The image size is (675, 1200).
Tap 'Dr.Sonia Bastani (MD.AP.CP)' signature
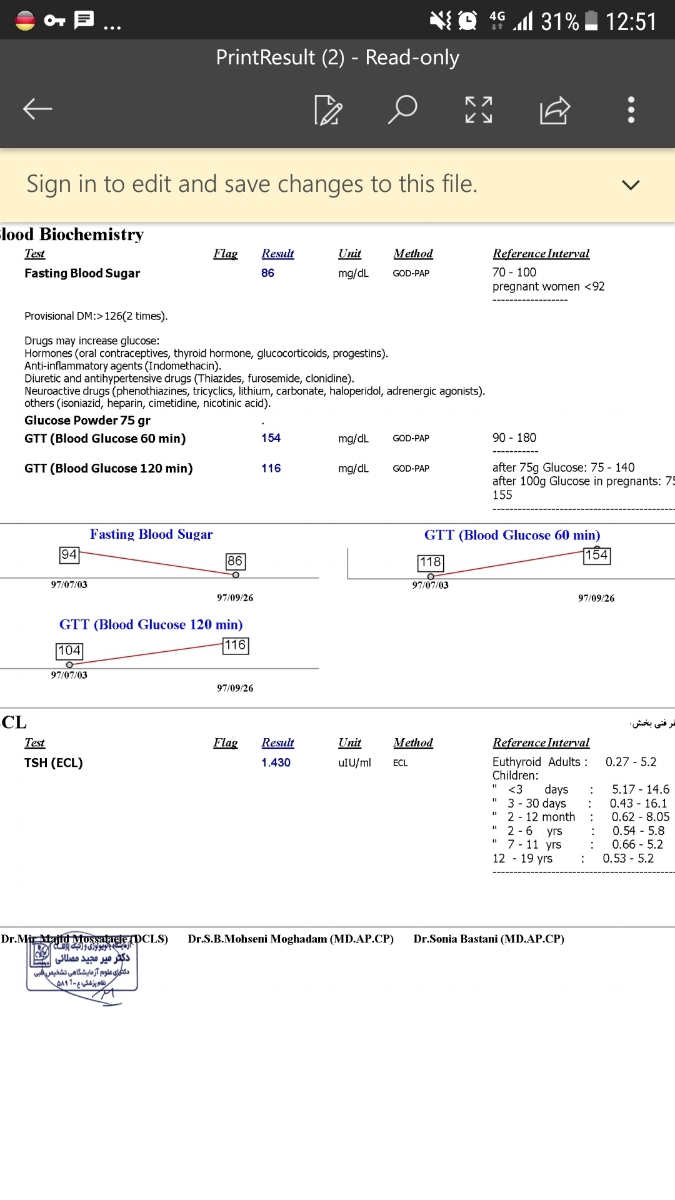click(x=489, y=939)
